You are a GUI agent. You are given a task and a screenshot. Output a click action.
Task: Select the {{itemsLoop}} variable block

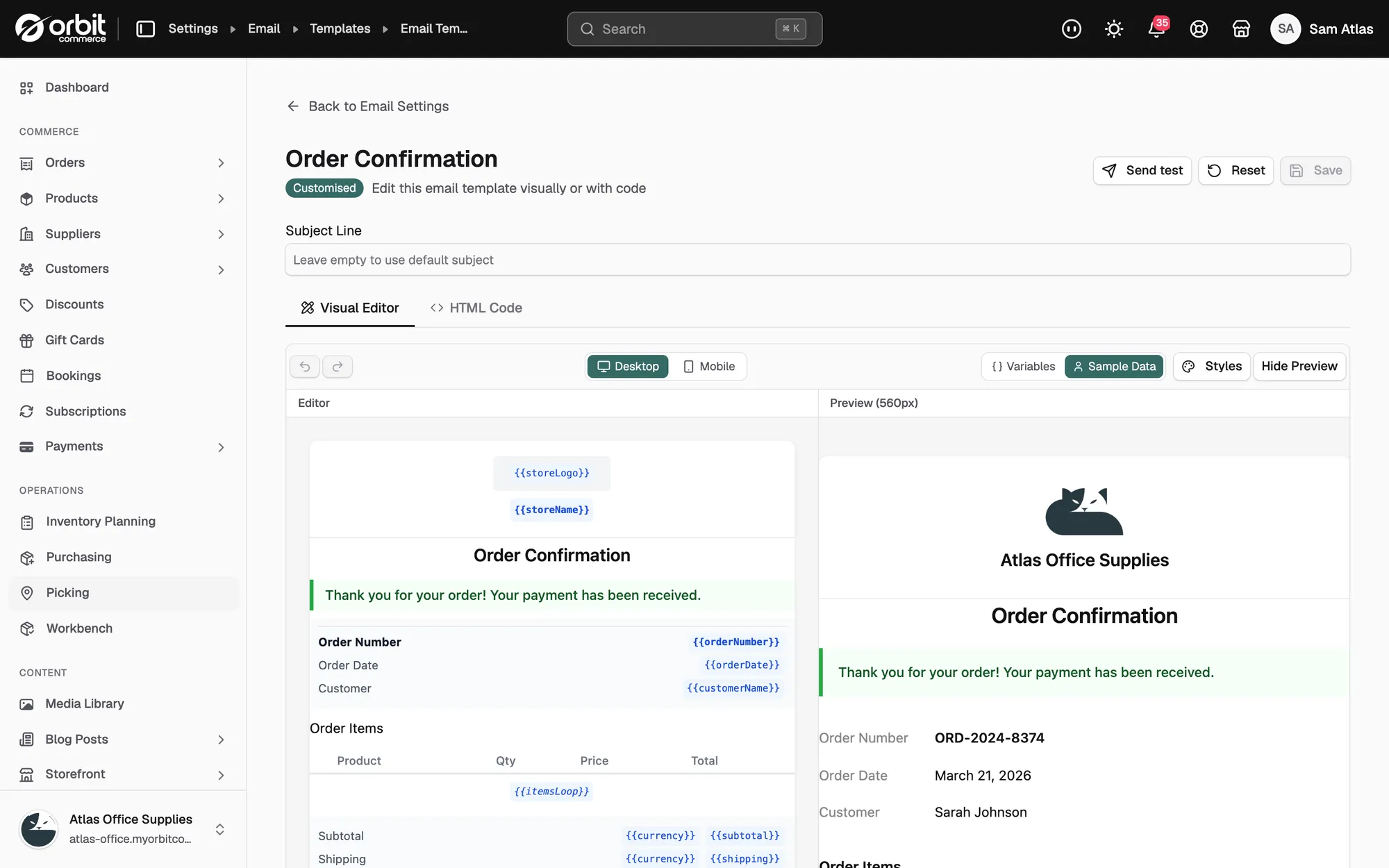tap(551, 791)
